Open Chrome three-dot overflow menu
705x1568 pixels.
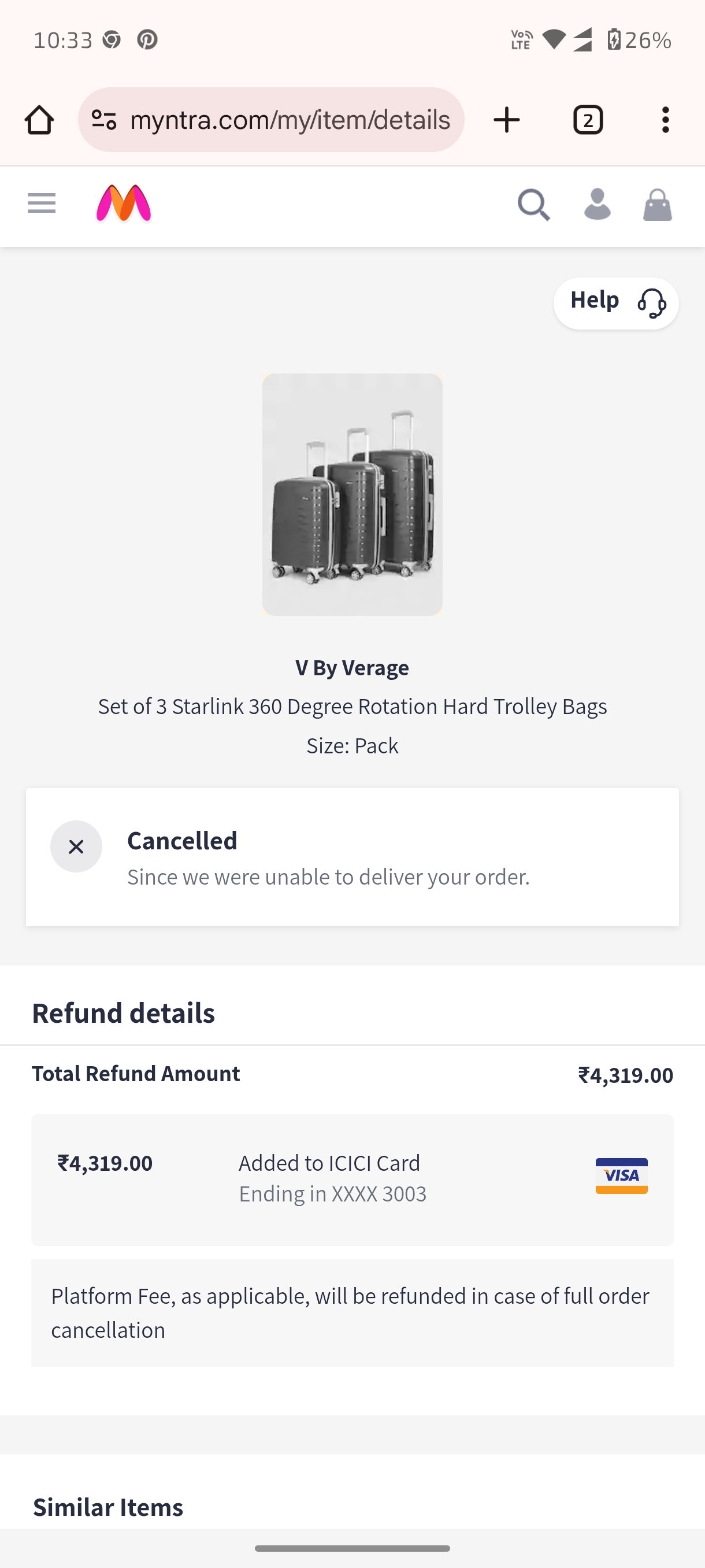coord(666,120)
